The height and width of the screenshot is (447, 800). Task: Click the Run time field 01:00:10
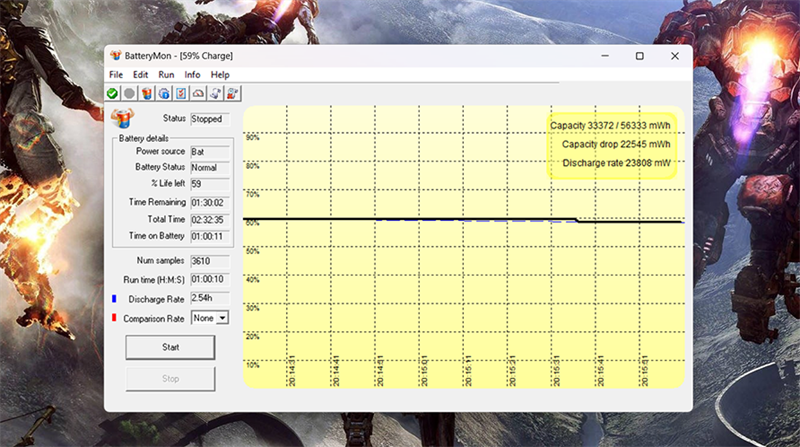pyautogui.click(x=210, y=280)
